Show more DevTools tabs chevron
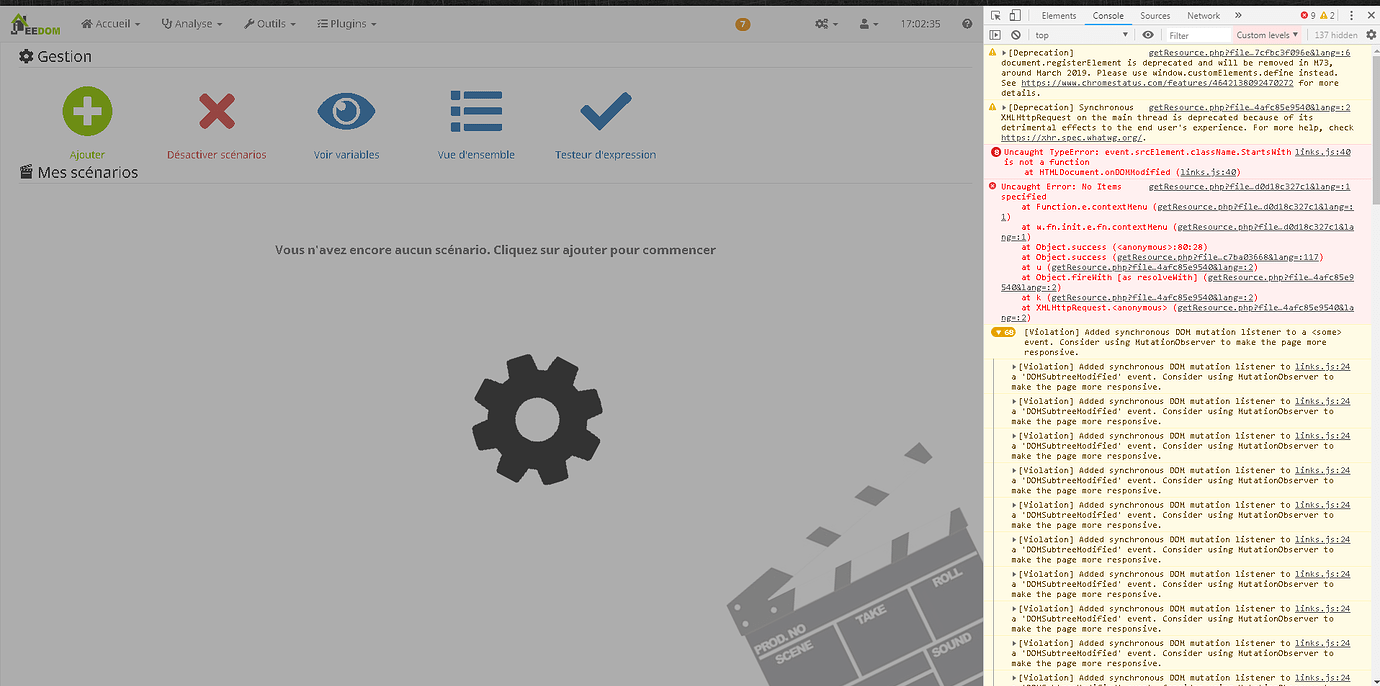The width and height of the screenshot is (1380, 686). tap(1238, 16)
